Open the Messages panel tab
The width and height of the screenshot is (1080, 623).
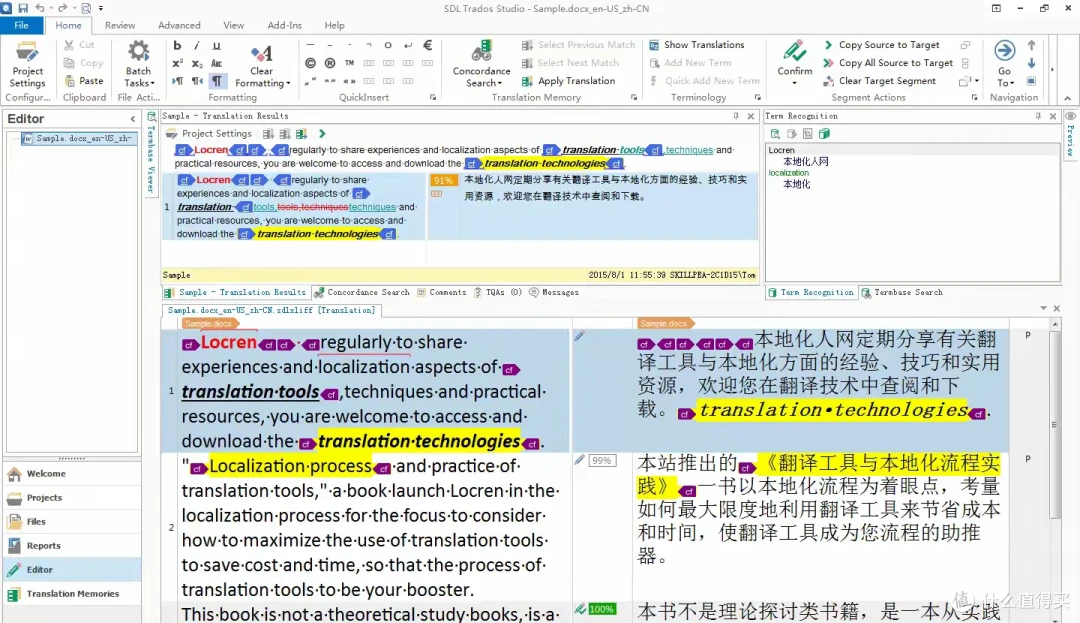(x=554, y=293)
